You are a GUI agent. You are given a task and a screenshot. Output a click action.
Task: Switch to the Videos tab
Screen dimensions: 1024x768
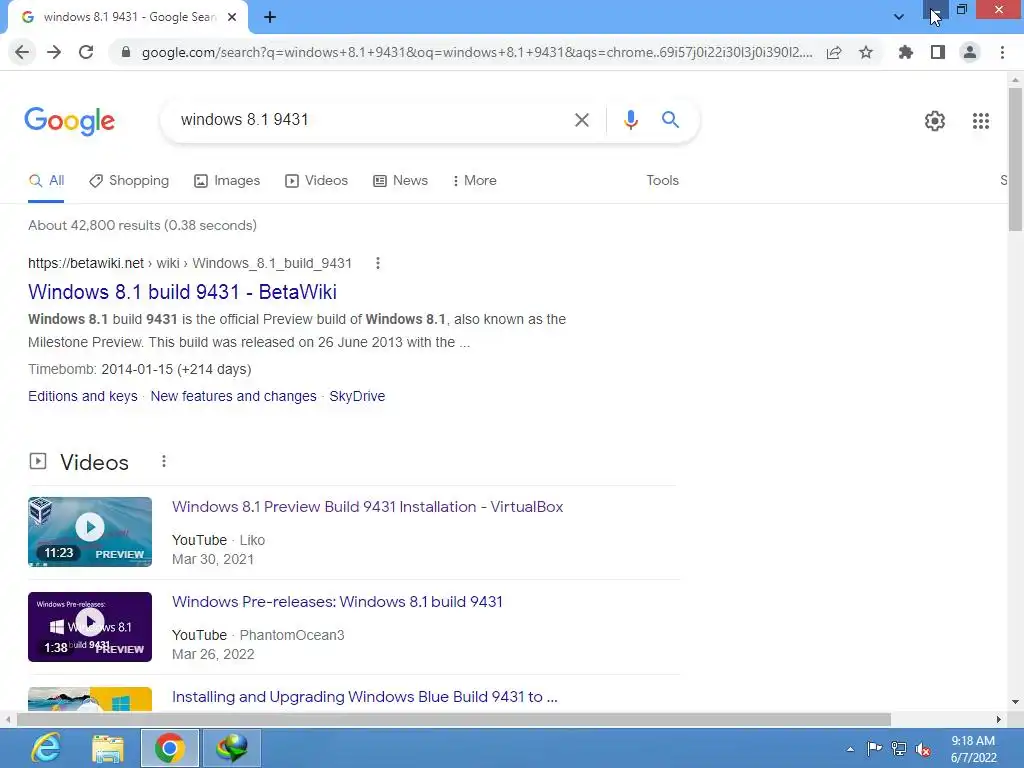click(317, 181)
